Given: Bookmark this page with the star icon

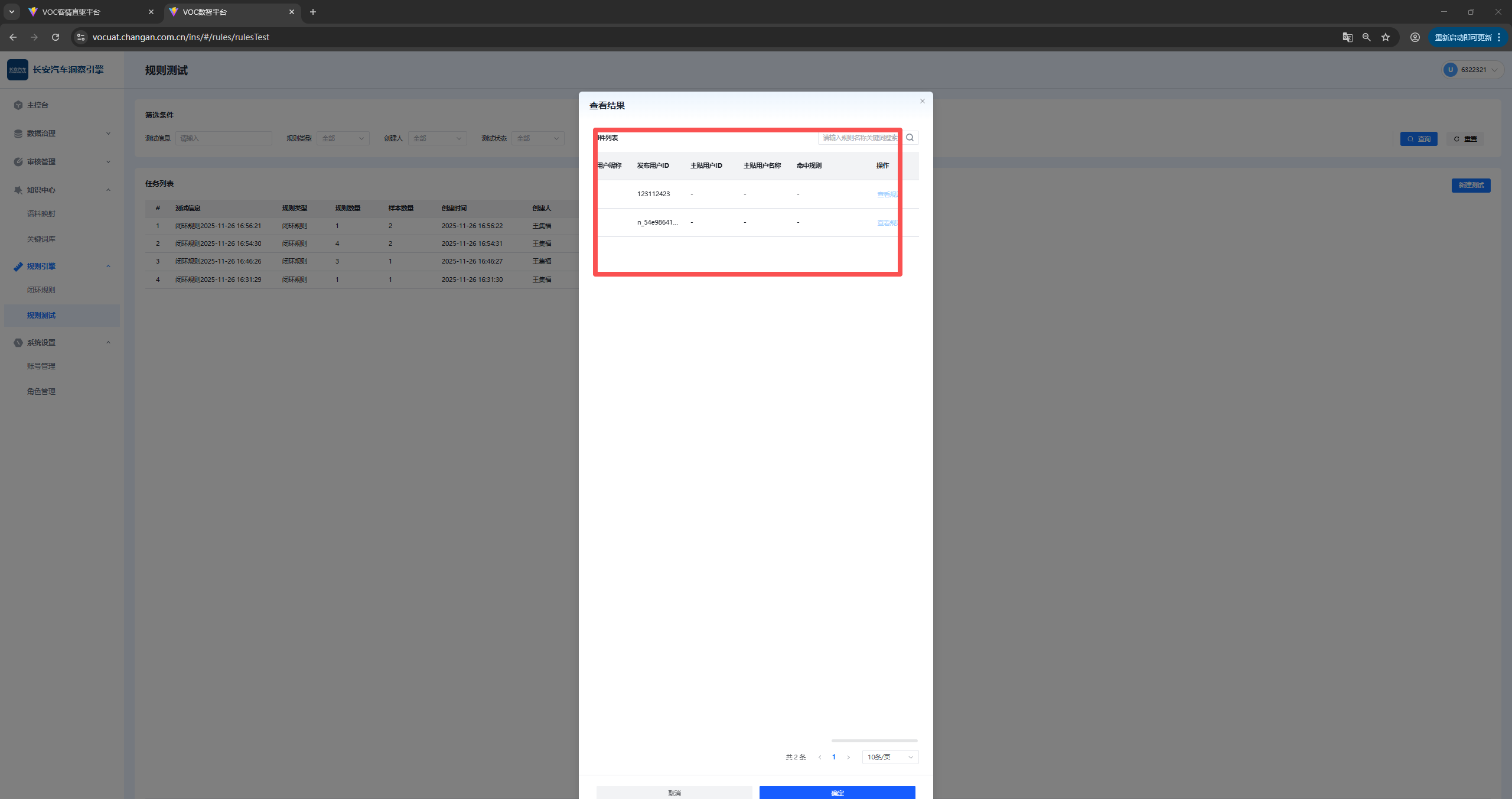Looking at the screenshot, I should (x=1386, y=37).
